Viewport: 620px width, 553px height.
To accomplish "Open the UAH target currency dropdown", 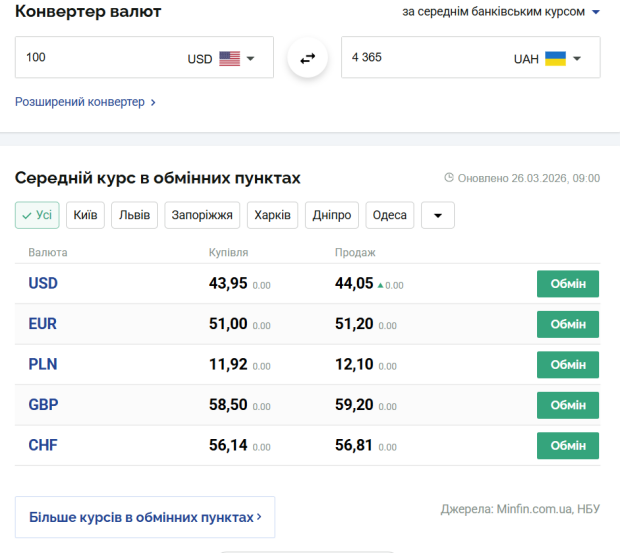I will (x=577, y=59).
